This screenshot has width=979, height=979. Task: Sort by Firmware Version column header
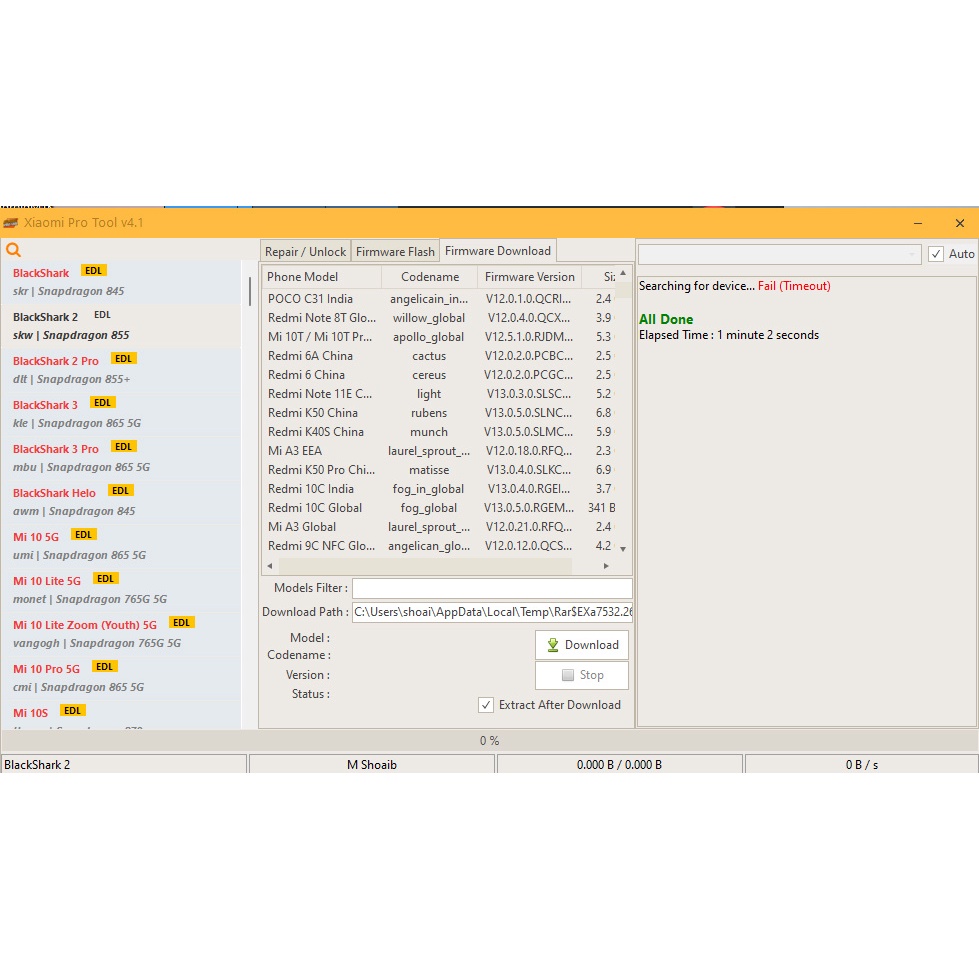(529, 277)
